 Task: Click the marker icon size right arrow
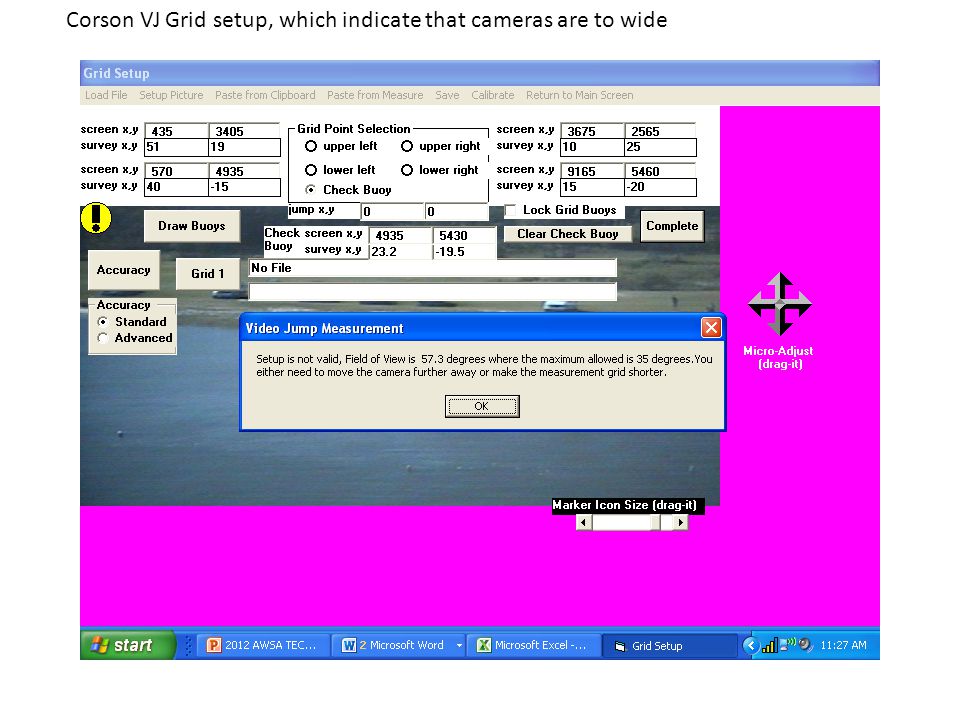point(681,522)
